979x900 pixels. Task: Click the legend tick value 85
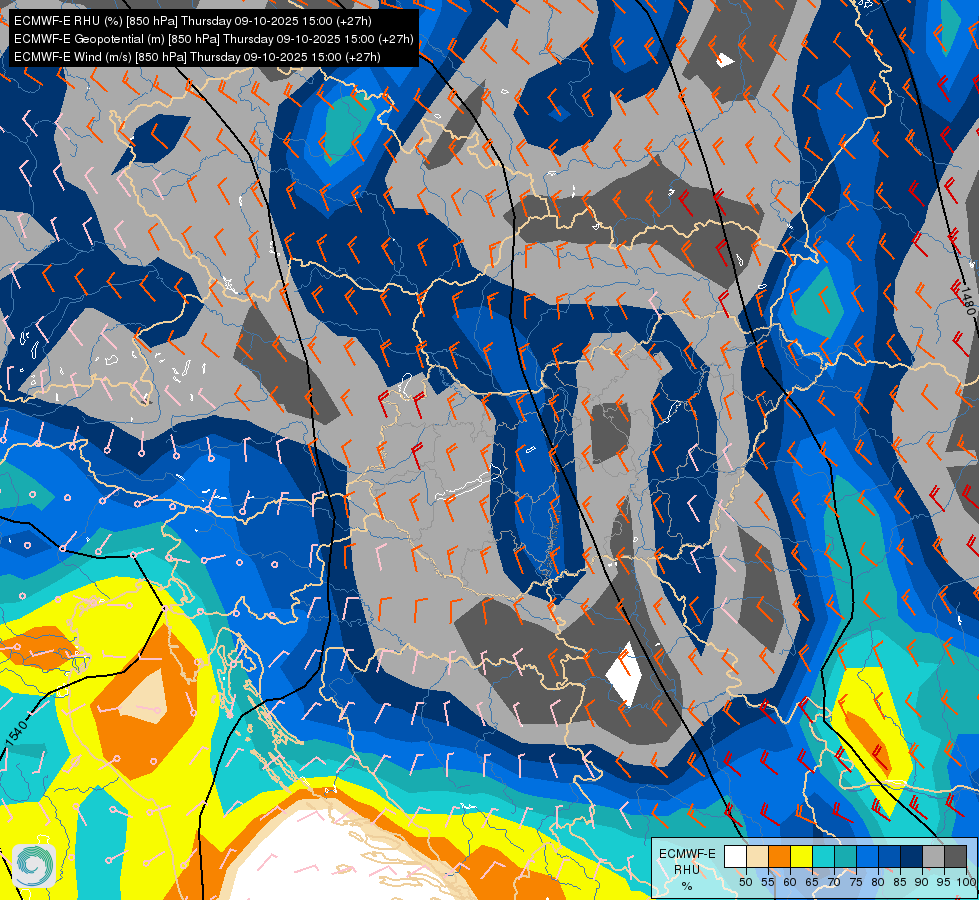pos(900,882)
